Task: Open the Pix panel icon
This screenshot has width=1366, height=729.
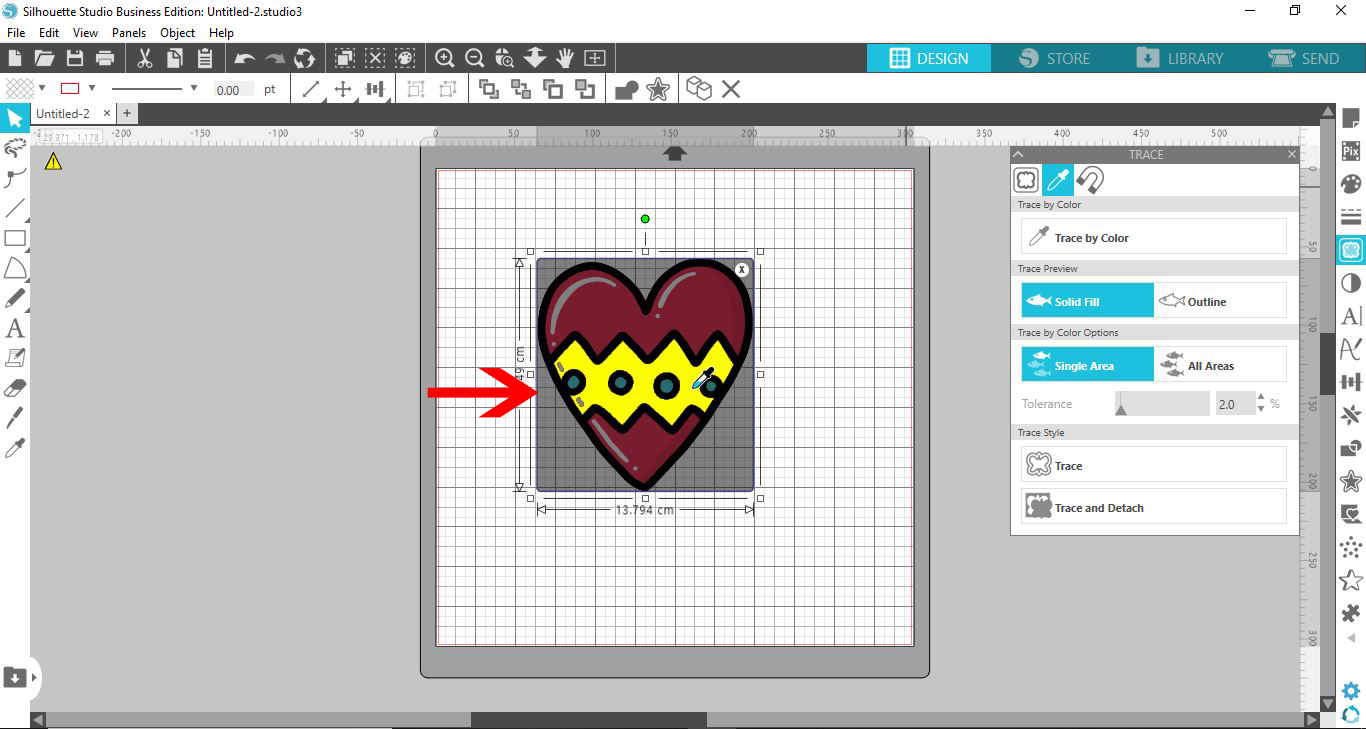Action: [x=1351, y=152]
